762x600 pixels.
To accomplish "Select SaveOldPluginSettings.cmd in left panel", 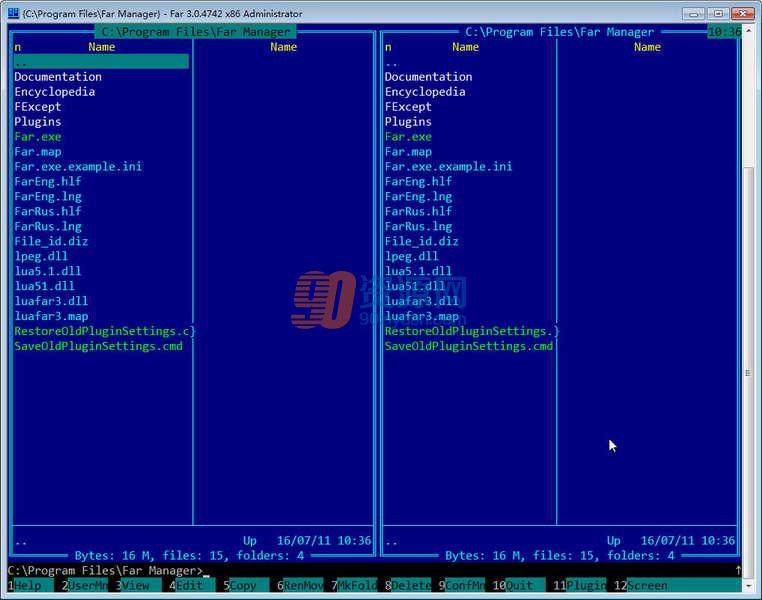I will click(x=98, y=346).
